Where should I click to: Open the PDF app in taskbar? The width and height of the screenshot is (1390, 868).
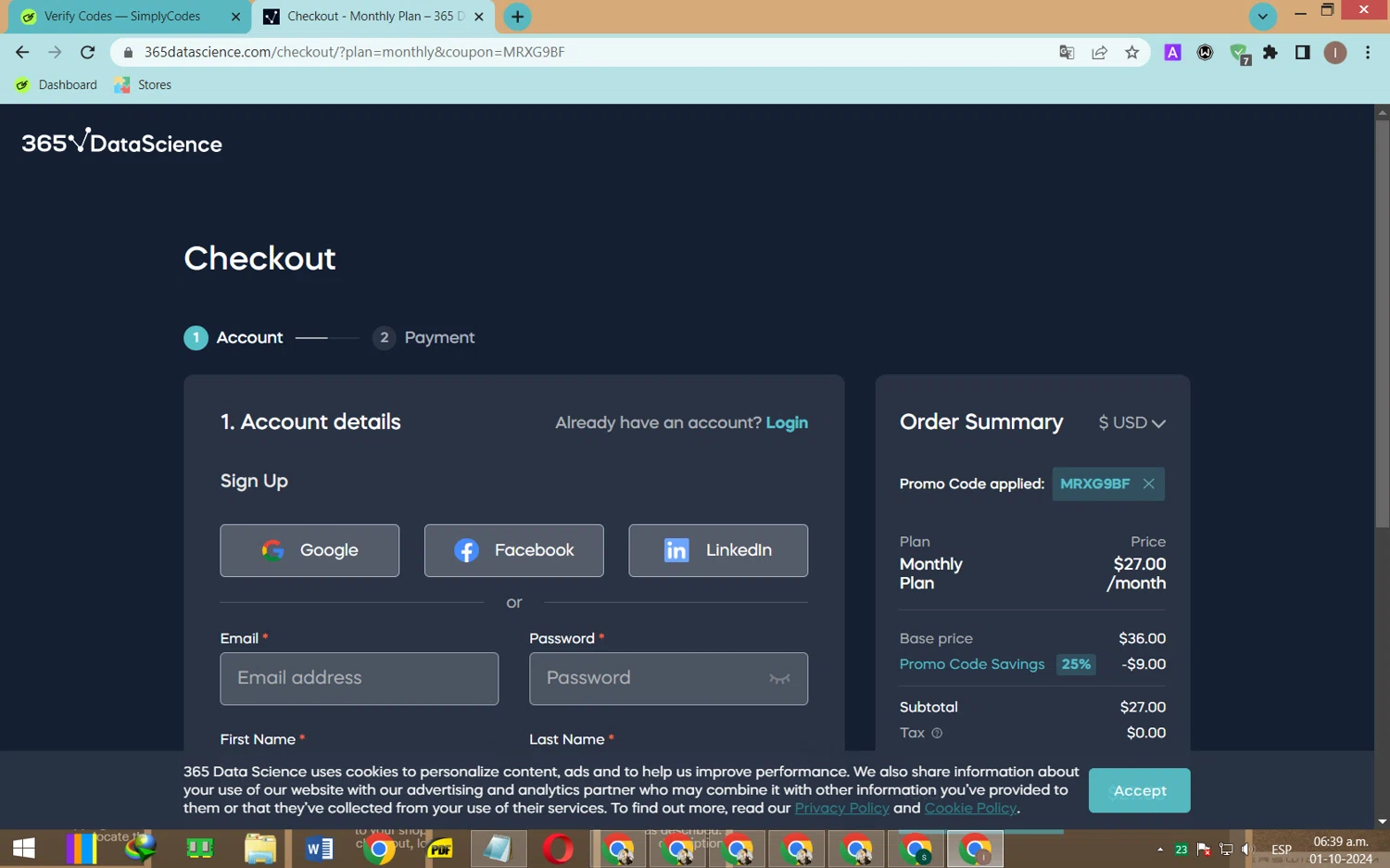440,848
